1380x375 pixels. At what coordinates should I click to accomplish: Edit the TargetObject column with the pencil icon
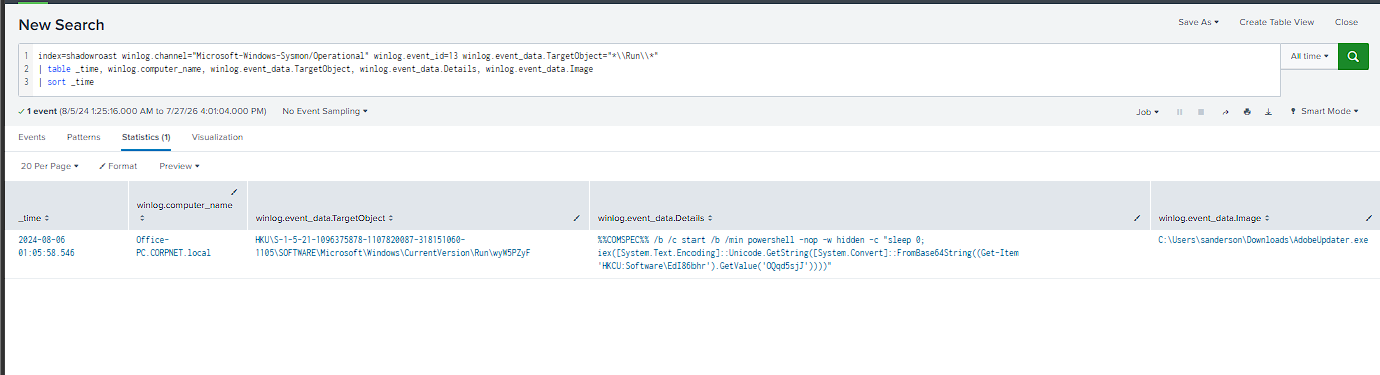coord(577,217)
